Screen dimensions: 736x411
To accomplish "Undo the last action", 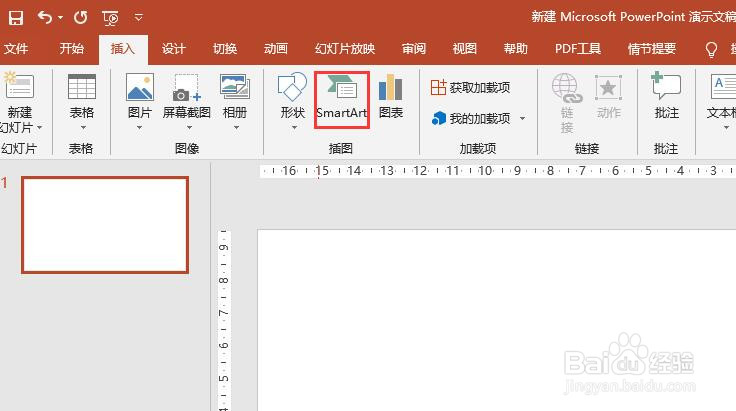I will point(45,18).
